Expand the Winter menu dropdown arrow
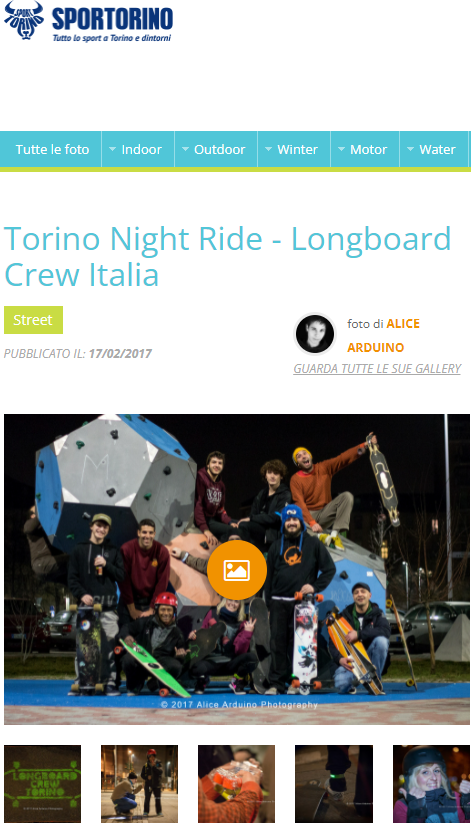 point(268,149)
